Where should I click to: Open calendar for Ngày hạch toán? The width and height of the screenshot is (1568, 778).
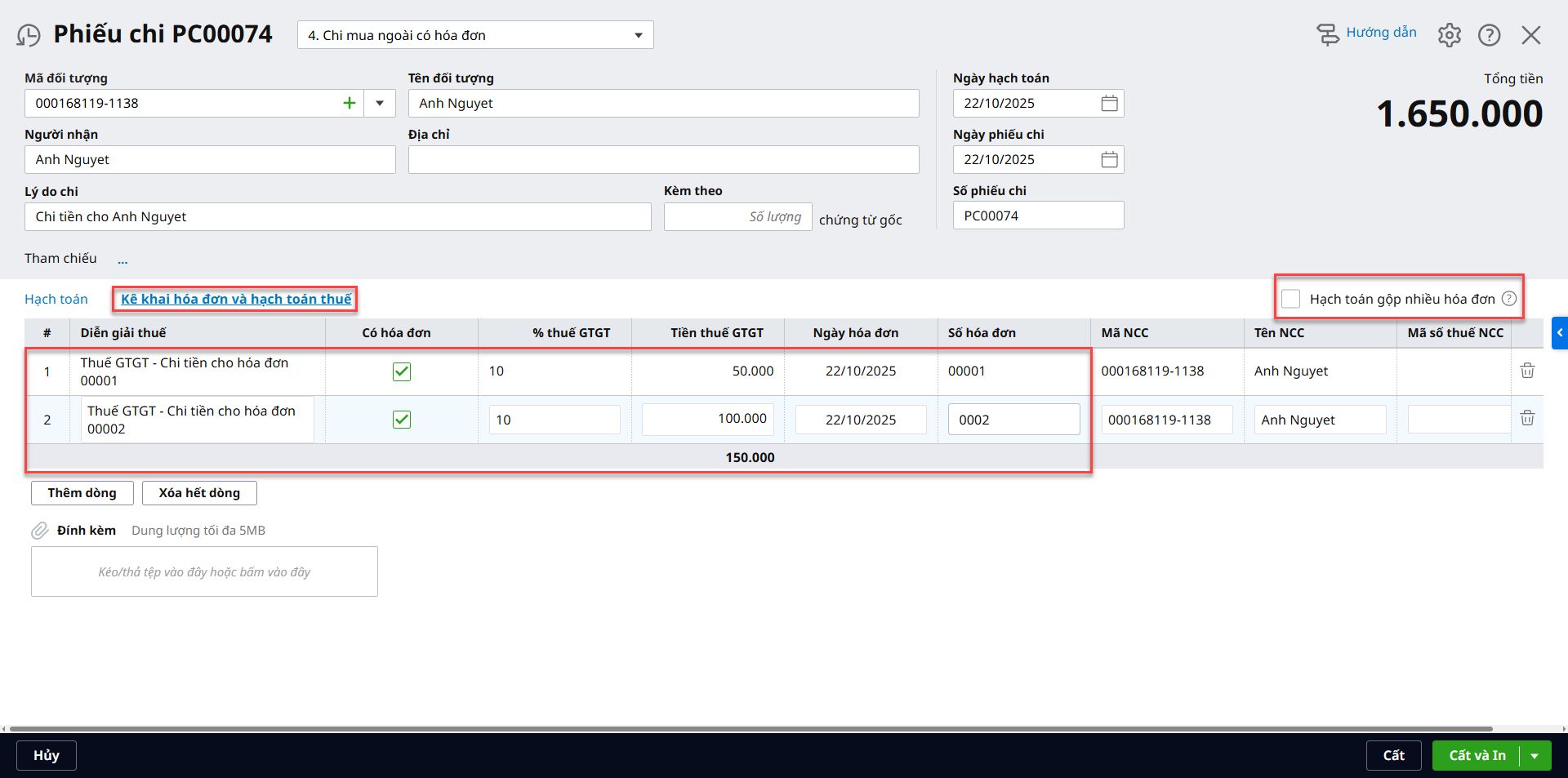1109,104
